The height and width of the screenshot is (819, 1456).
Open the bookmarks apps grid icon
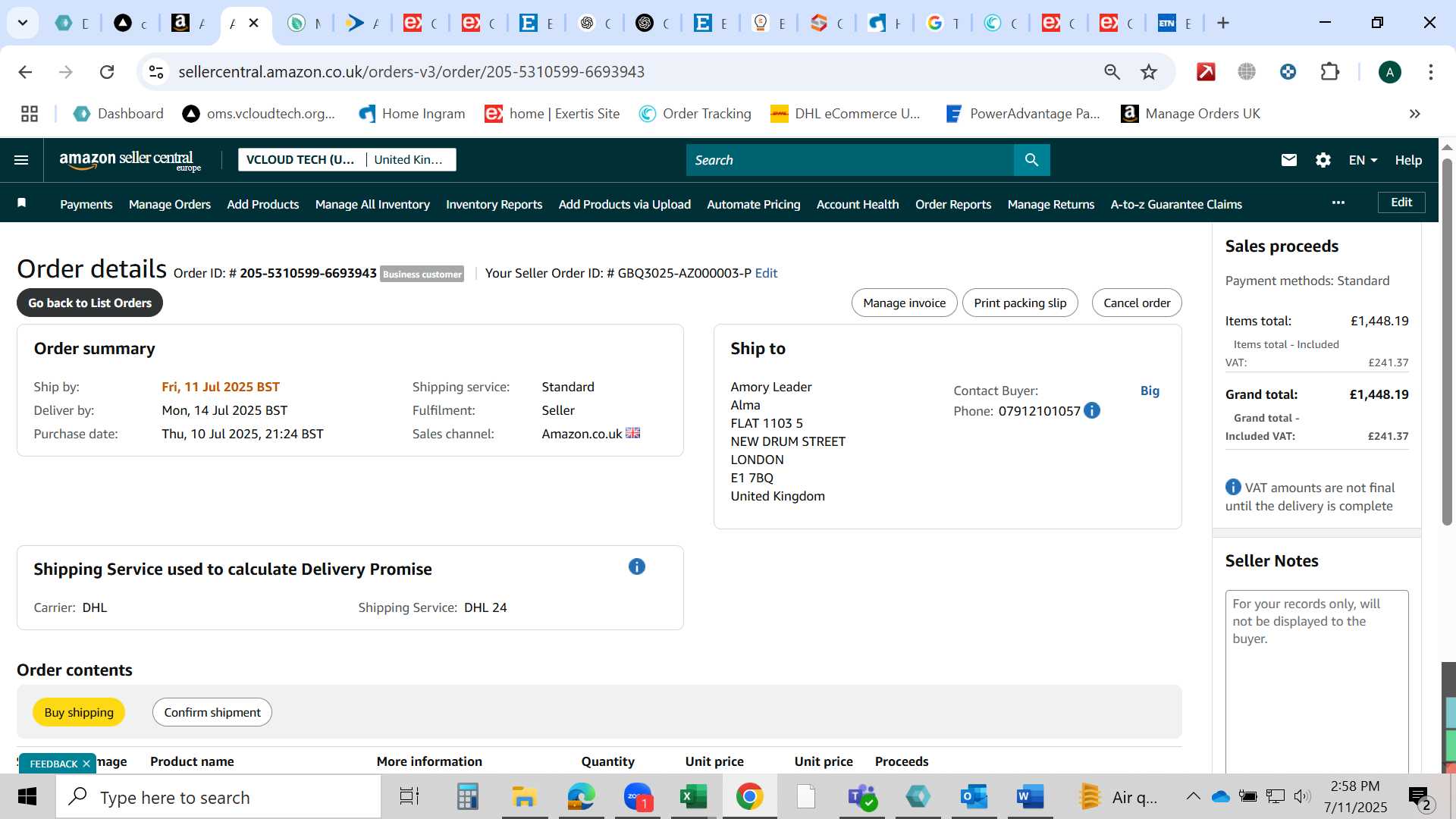point(30,114)
